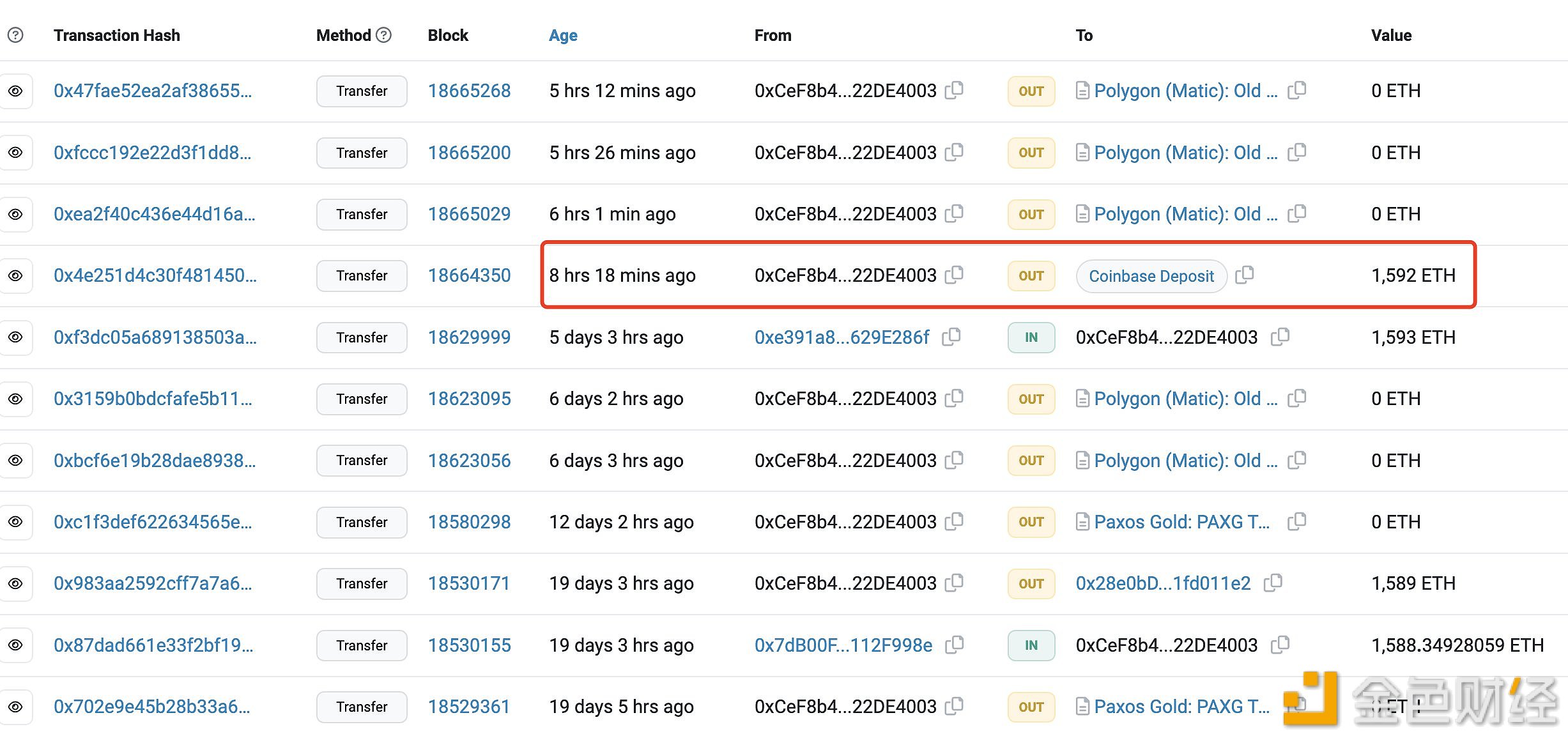Click Transfer method badge in block 18530155 row

pos(362,645)
